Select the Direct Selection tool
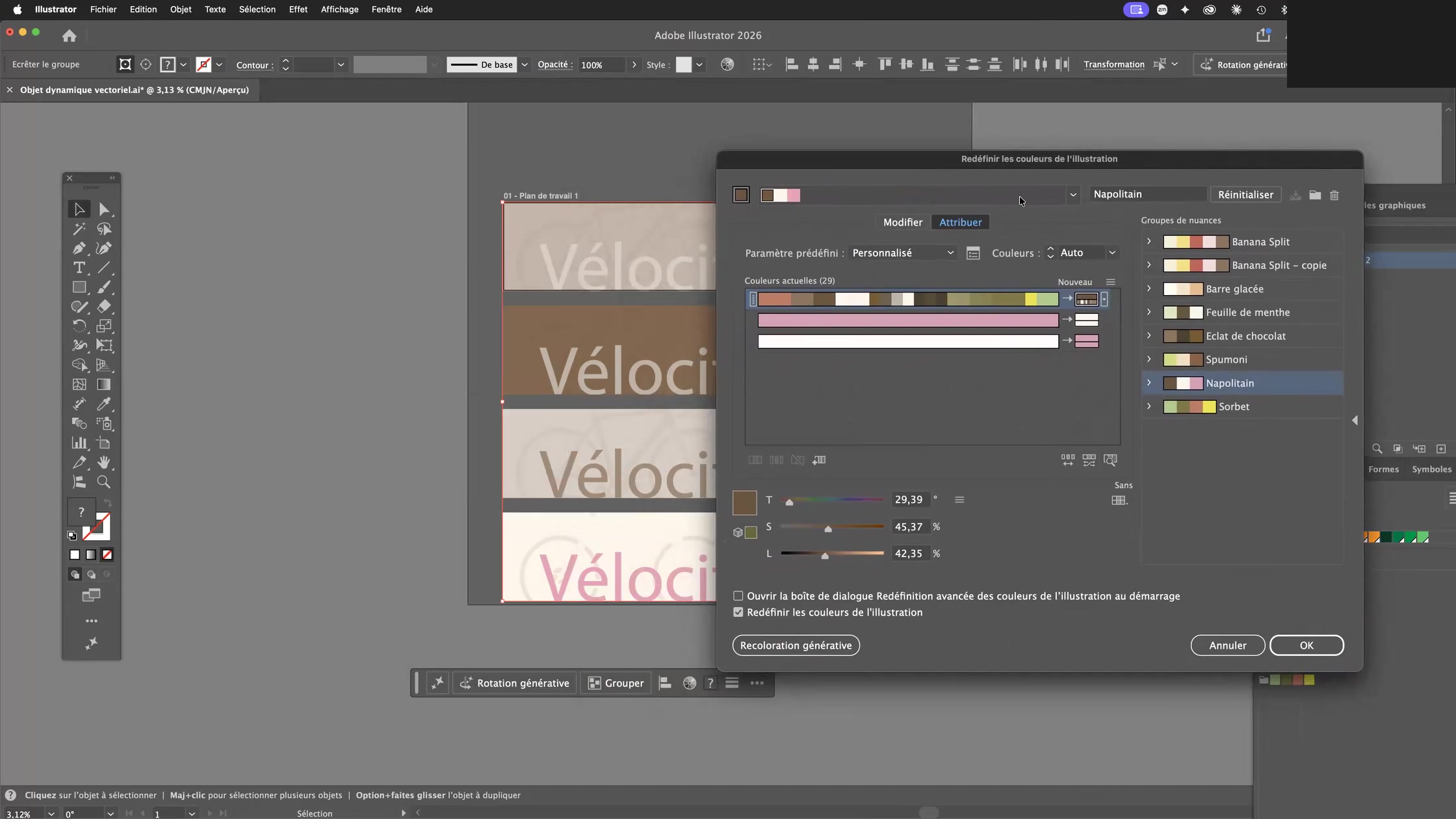This screenshot has height=819, width=1456. tap(104, 209)
